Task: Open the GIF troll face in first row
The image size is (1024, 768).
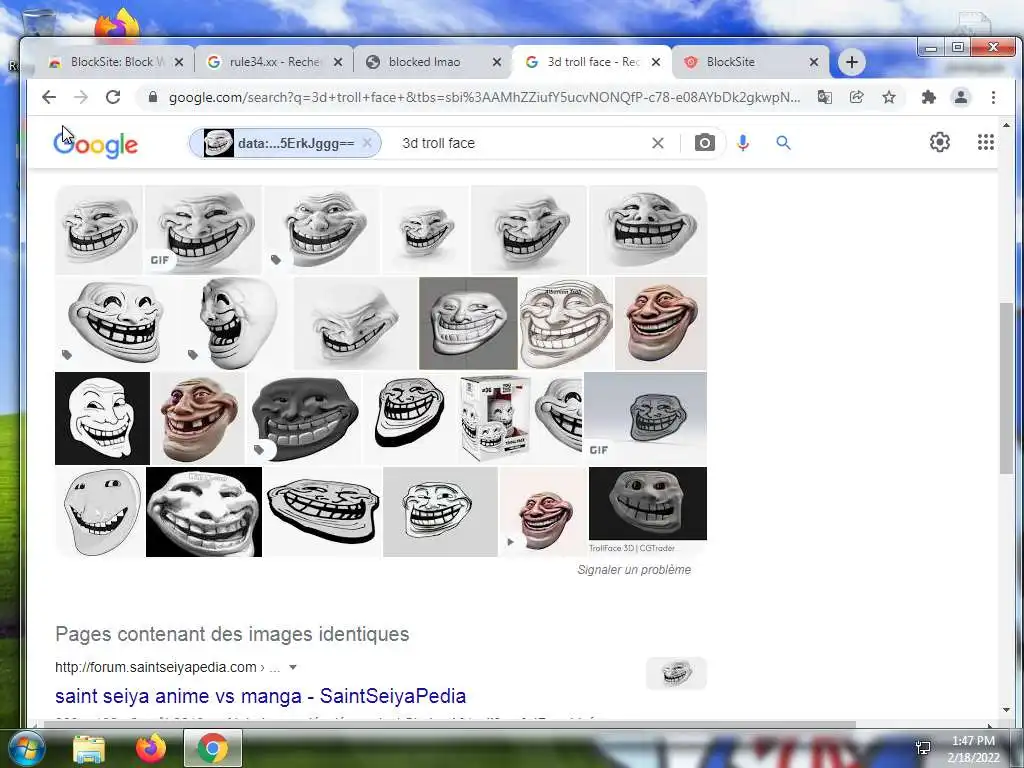Action: point(203,229)
